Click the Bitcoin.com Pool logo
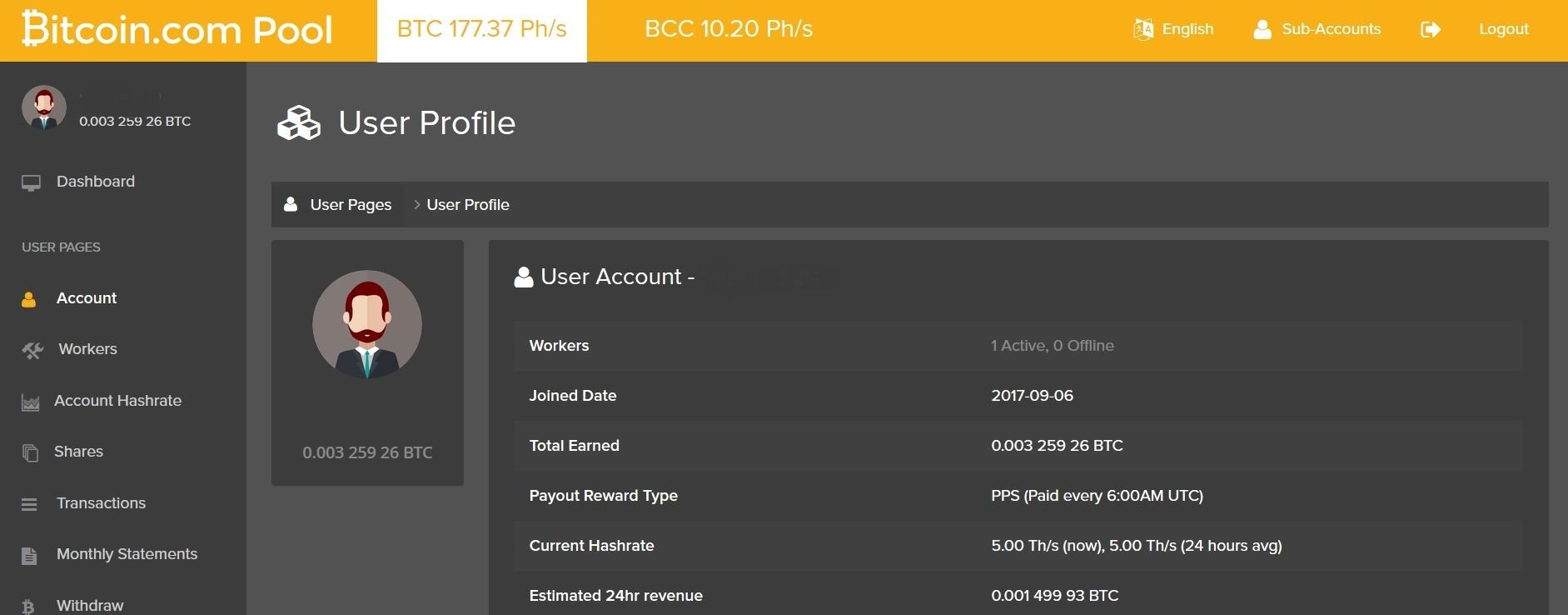Image resolution: width=1568 pixels, height=615 pixels. 177,30
